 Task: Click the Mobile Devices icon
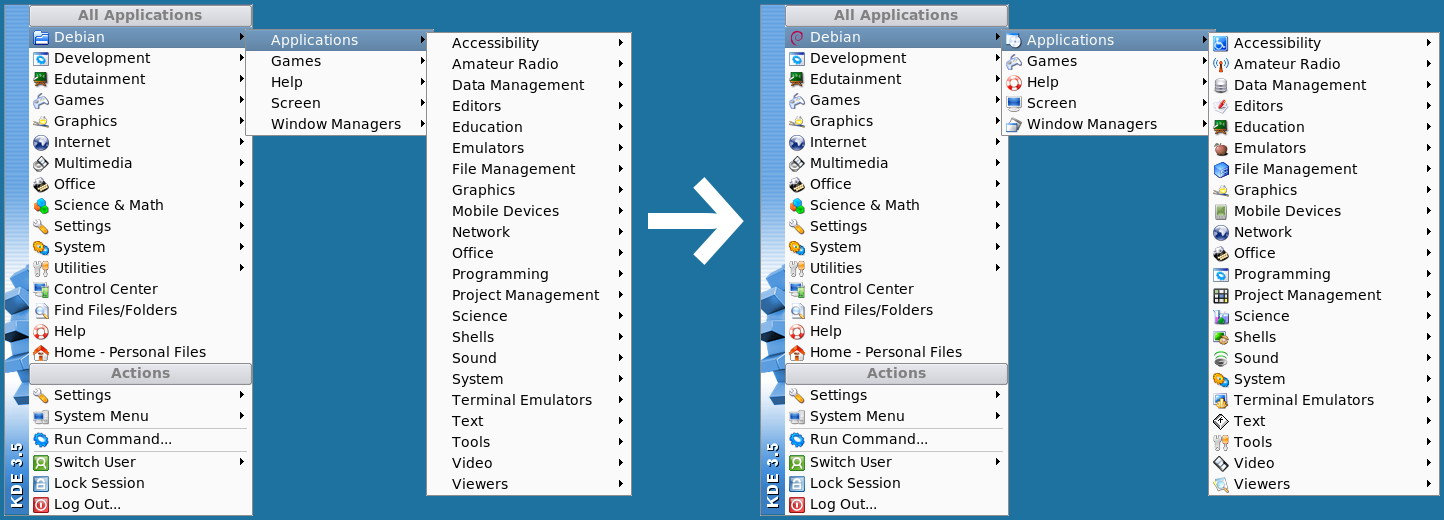(x=1220, y=211)
